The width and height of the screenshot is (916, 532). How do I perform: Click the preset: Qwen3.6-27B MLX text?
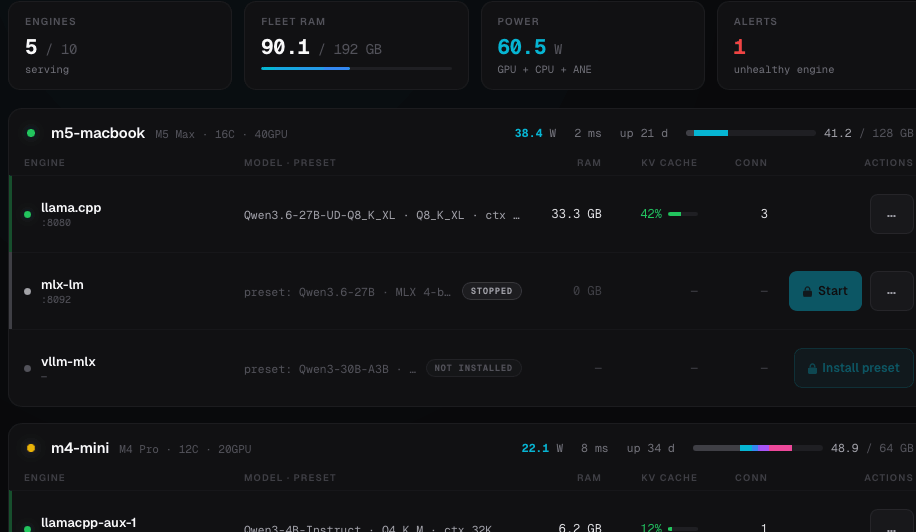click(348, 292)
